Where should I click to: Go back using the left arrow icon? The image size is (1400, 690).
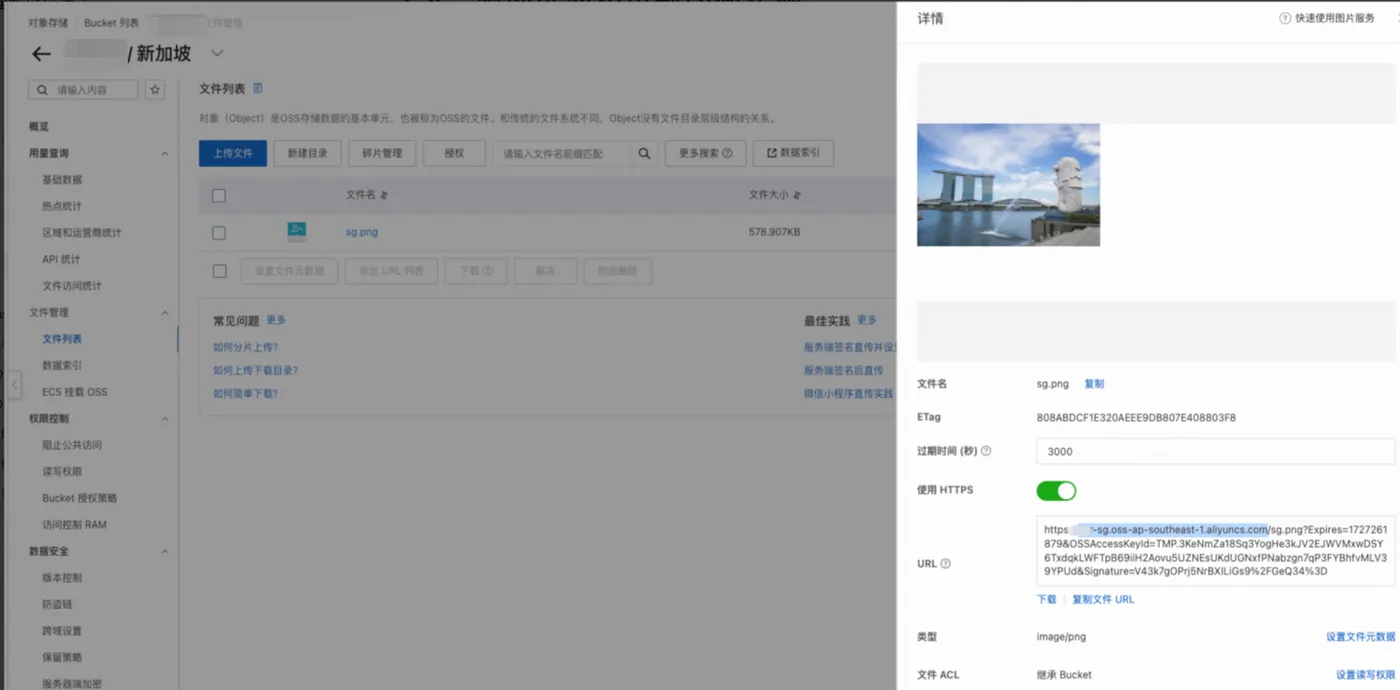(41, 54)
